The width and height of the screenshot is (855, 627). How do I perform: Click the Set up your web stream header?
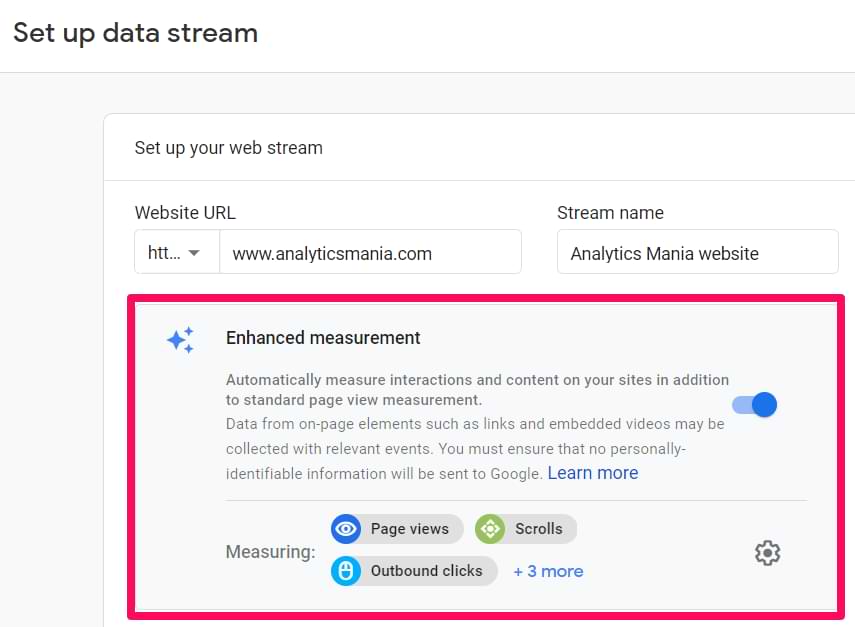click(x=228, y=148)
